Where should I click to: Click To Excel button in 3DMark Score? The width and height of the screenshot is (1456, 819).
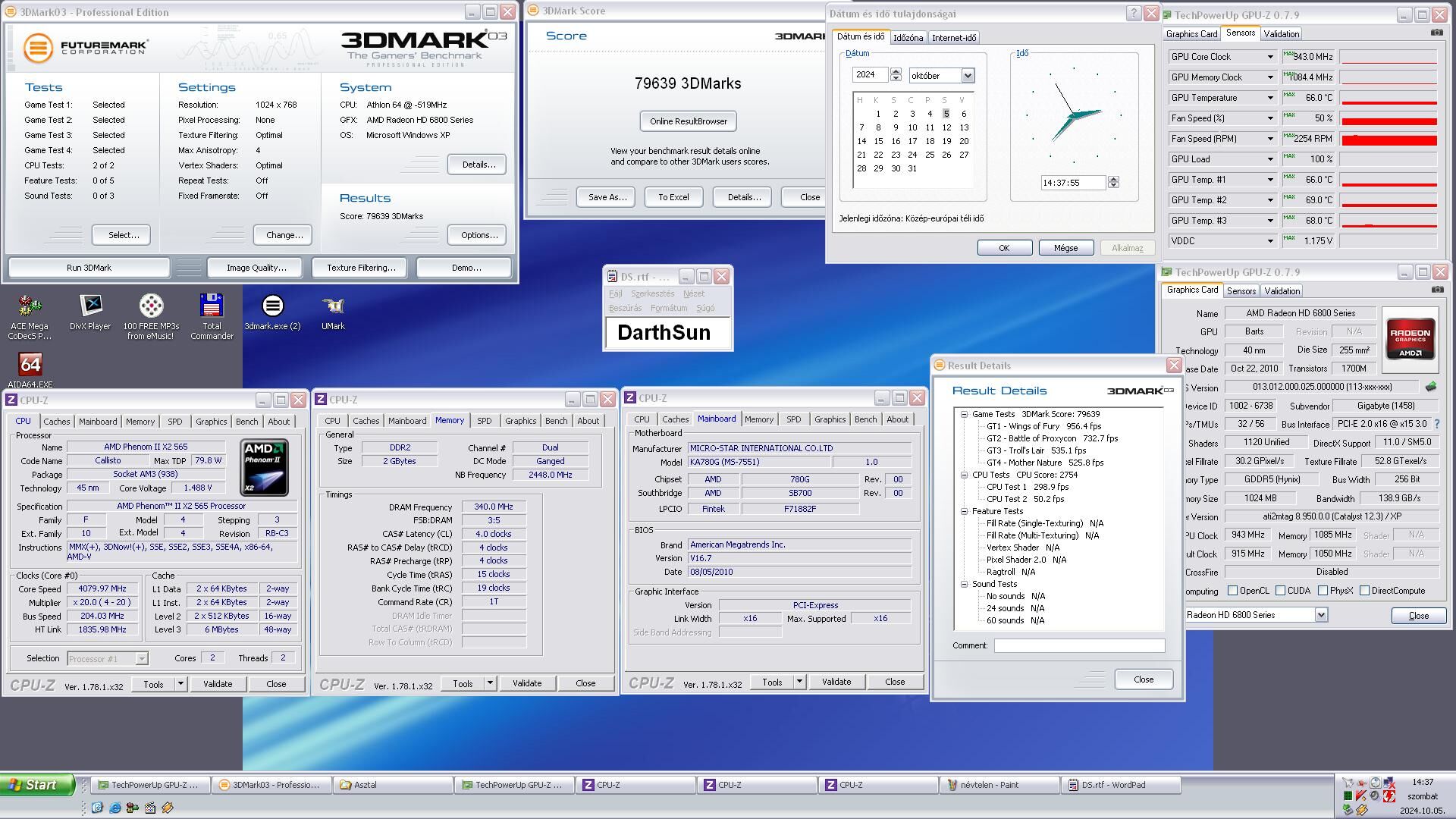click(673, 197)
